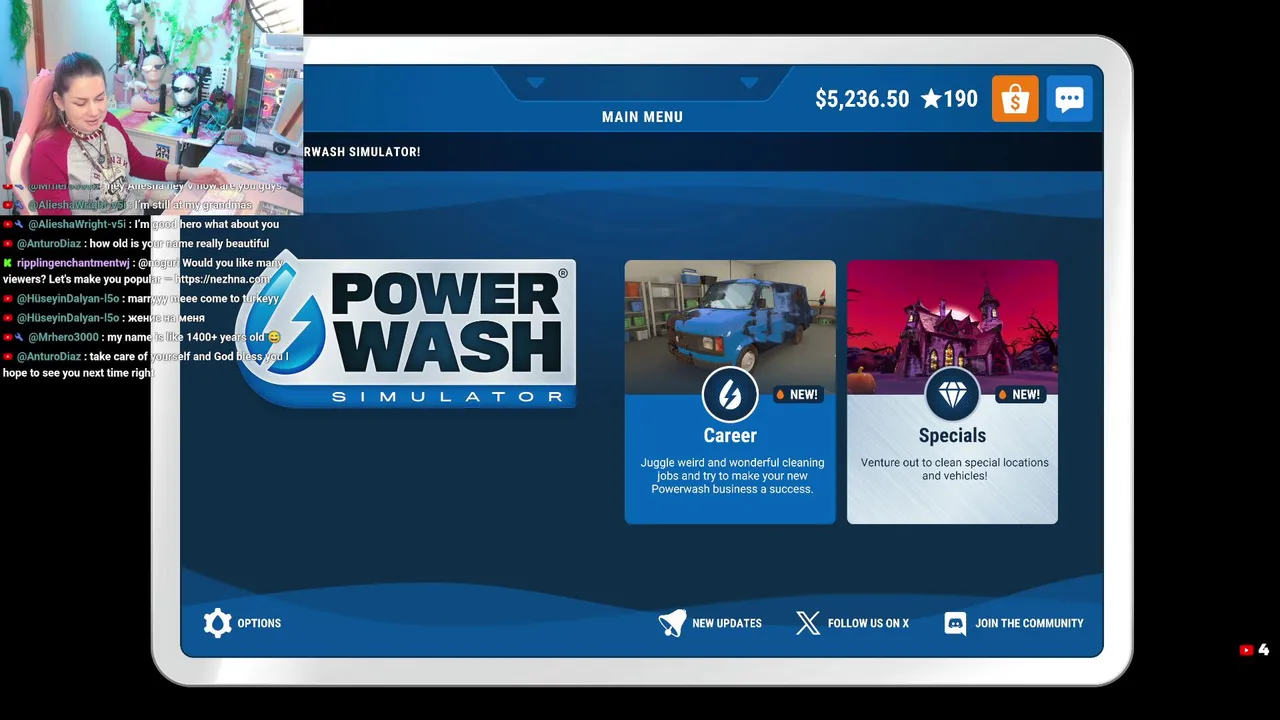Click chat message "I'm good hero what about you"
This screenshot has height=720, width=1280.
[141, 224]
